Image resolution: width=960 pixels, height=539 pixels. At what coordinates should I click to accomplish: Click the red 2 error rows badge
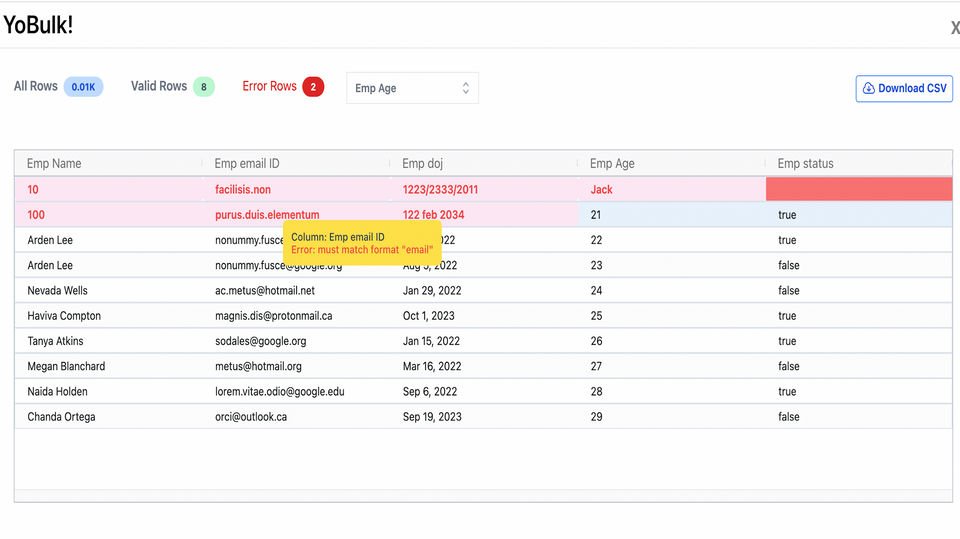pos(313,87)
